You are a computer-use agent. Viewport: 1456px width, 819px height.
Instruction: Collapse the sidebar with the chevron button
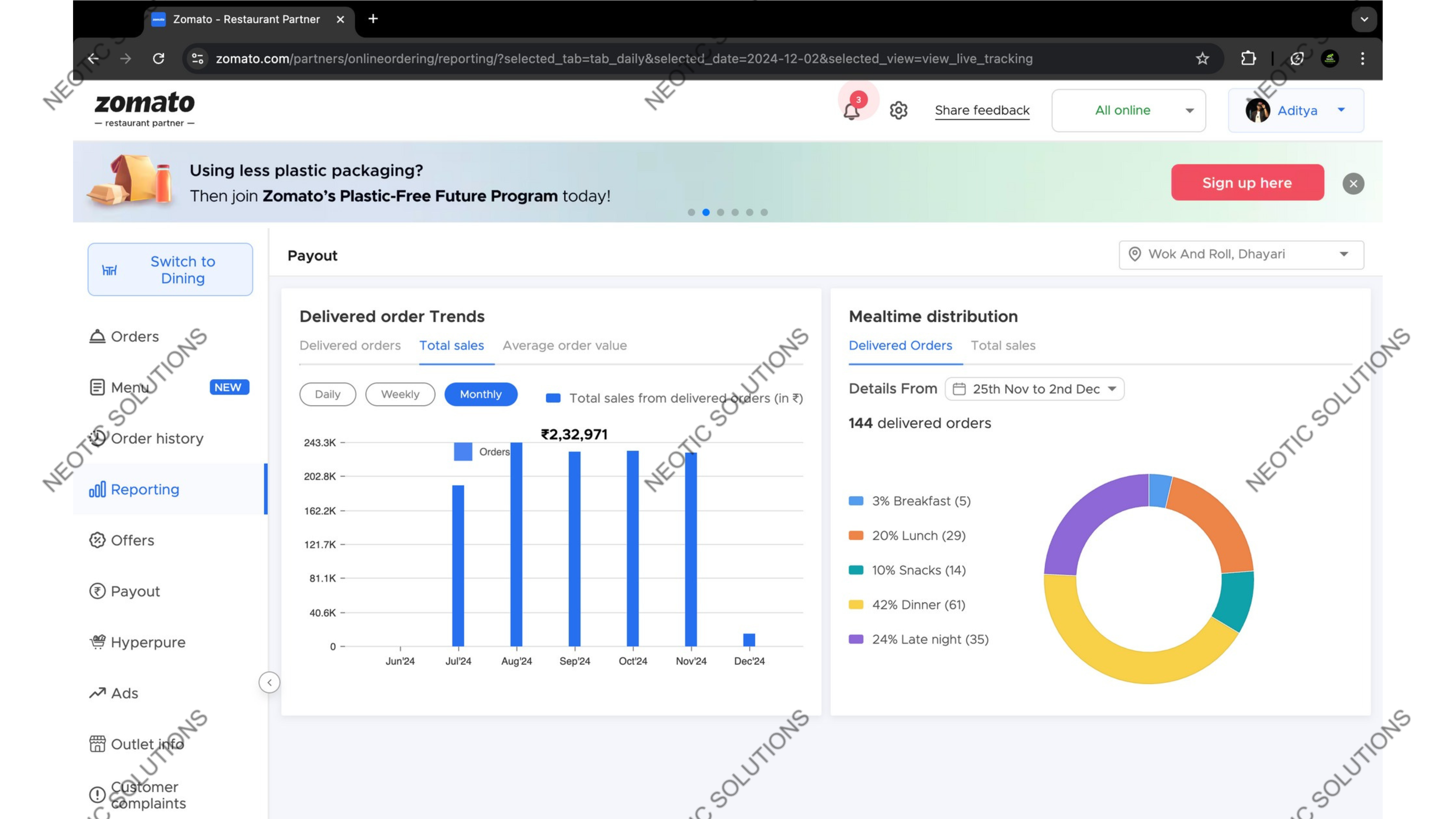pyautogui.click(x=270, y=682)
